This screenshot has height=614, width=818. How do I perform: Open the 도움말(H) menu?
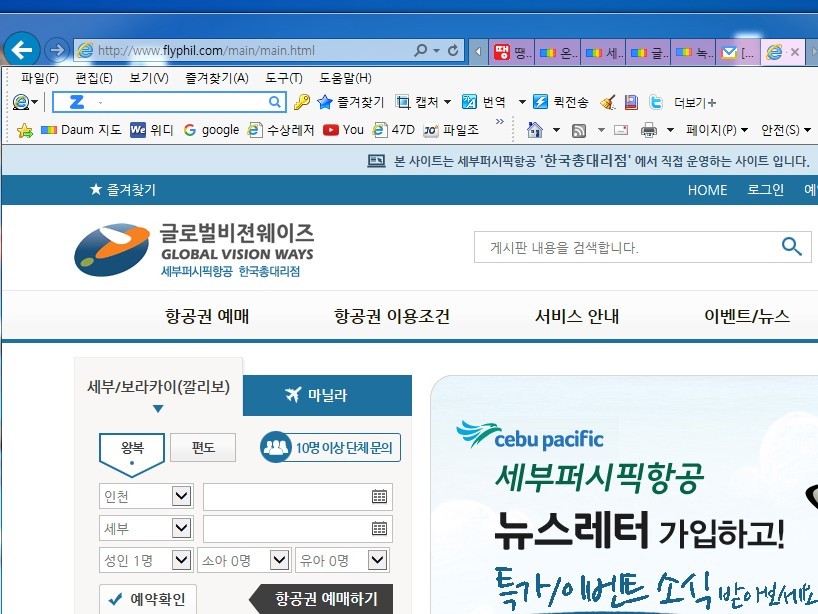point(345,78)
